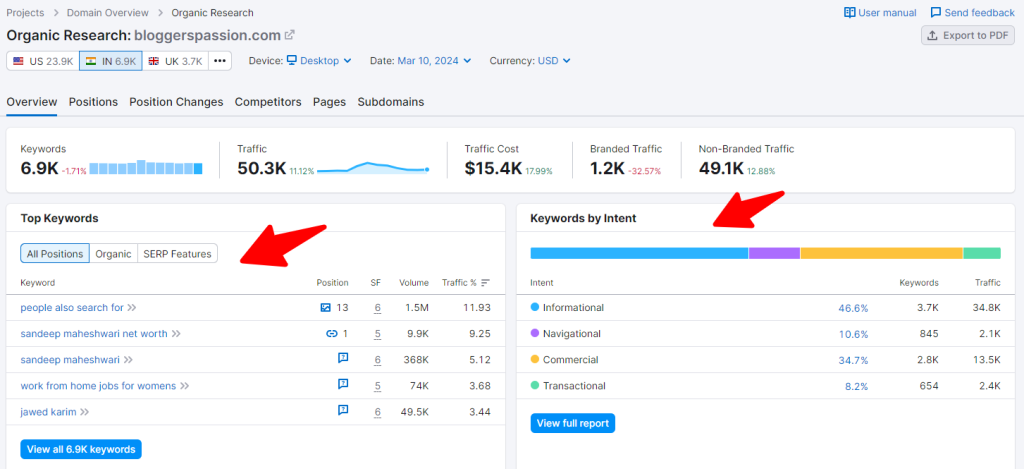
Task: Click the 50.3K traffic value
Action: coord(262,169)
